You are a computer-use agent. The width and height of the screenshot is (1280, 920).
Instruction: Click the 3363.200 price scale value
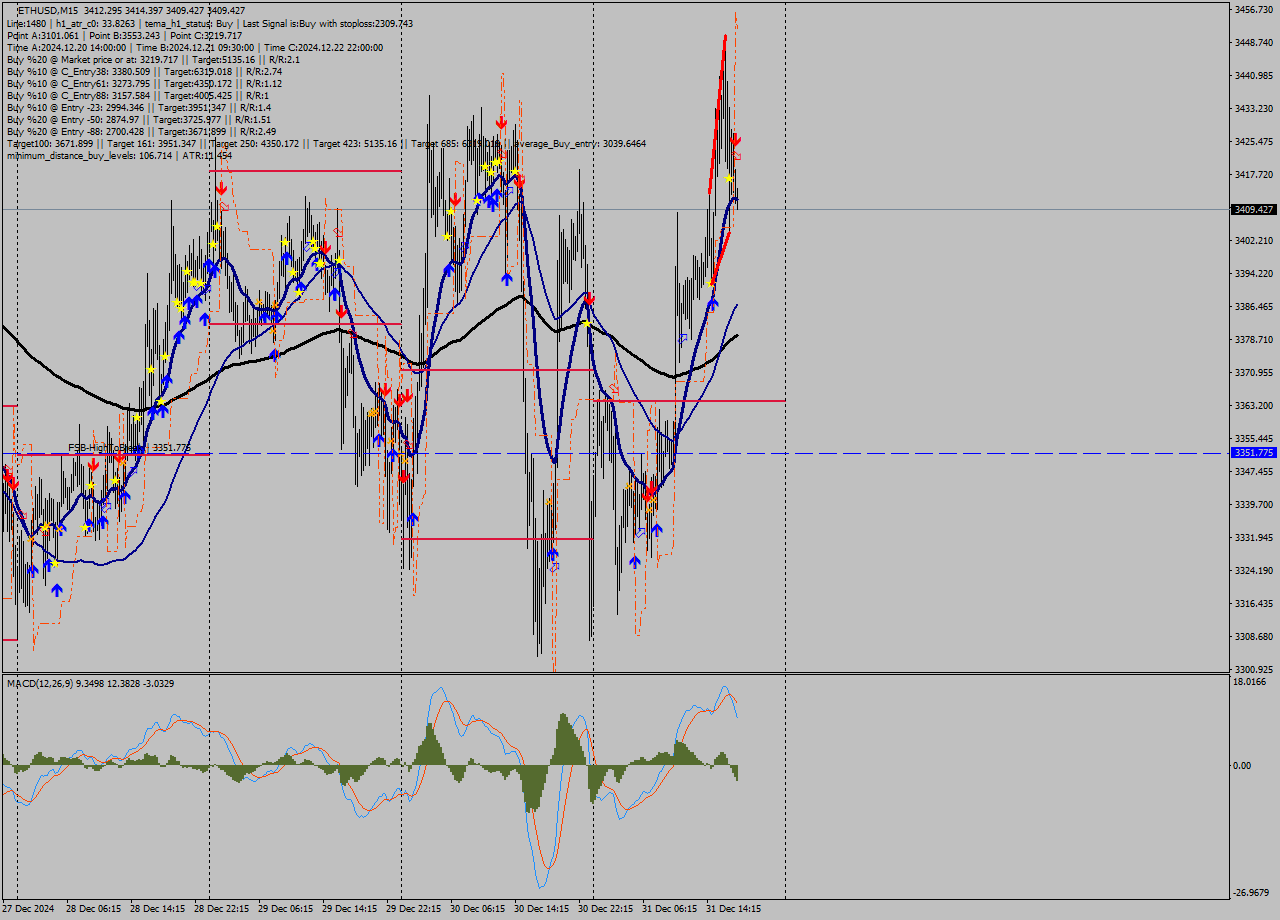(1253, 405)
